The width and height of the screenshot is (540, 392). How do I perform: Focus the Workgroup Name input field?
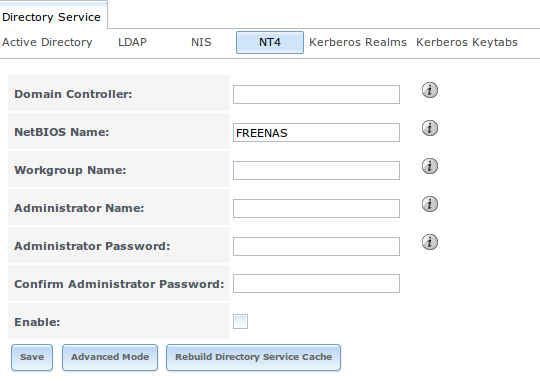[x=316, y=170]
